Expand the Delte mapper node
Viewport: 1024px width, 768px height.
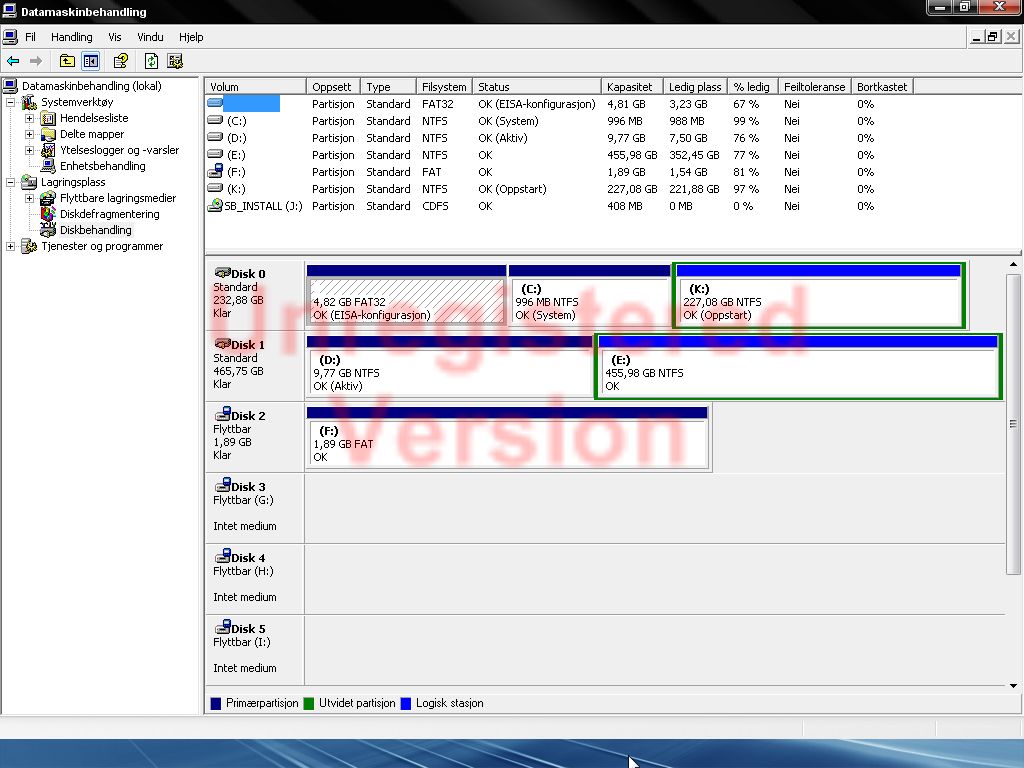tap(29, 135)
